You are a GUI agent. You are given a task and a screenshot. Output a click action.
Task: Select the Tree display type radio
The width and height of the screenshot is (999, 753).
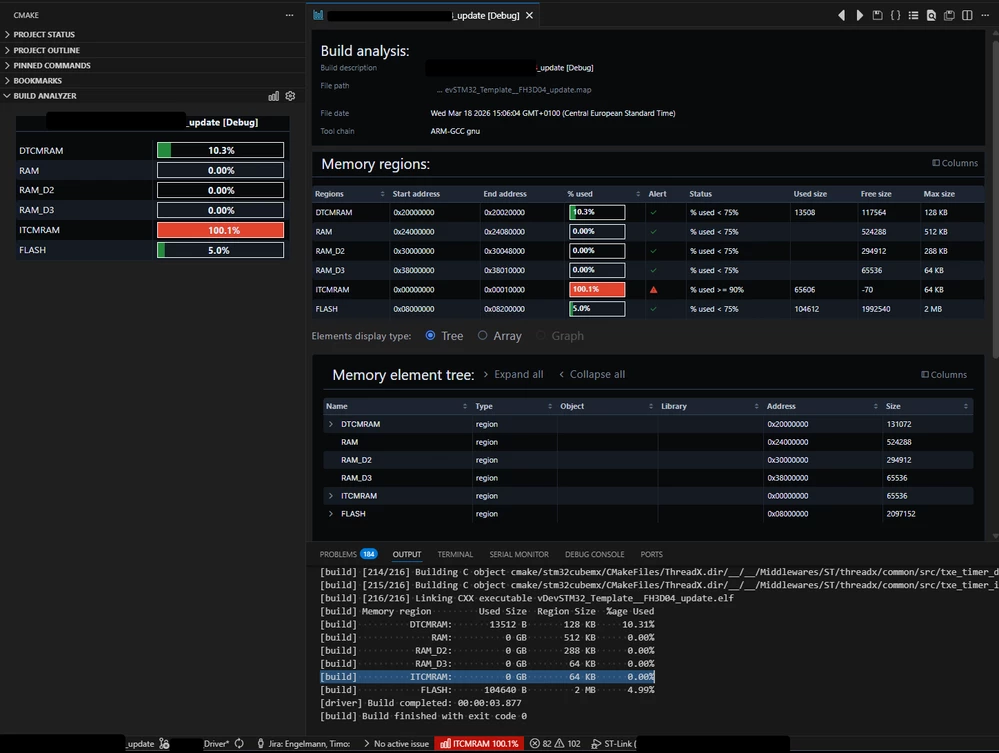pyautogui.click(x=430, y=335)
